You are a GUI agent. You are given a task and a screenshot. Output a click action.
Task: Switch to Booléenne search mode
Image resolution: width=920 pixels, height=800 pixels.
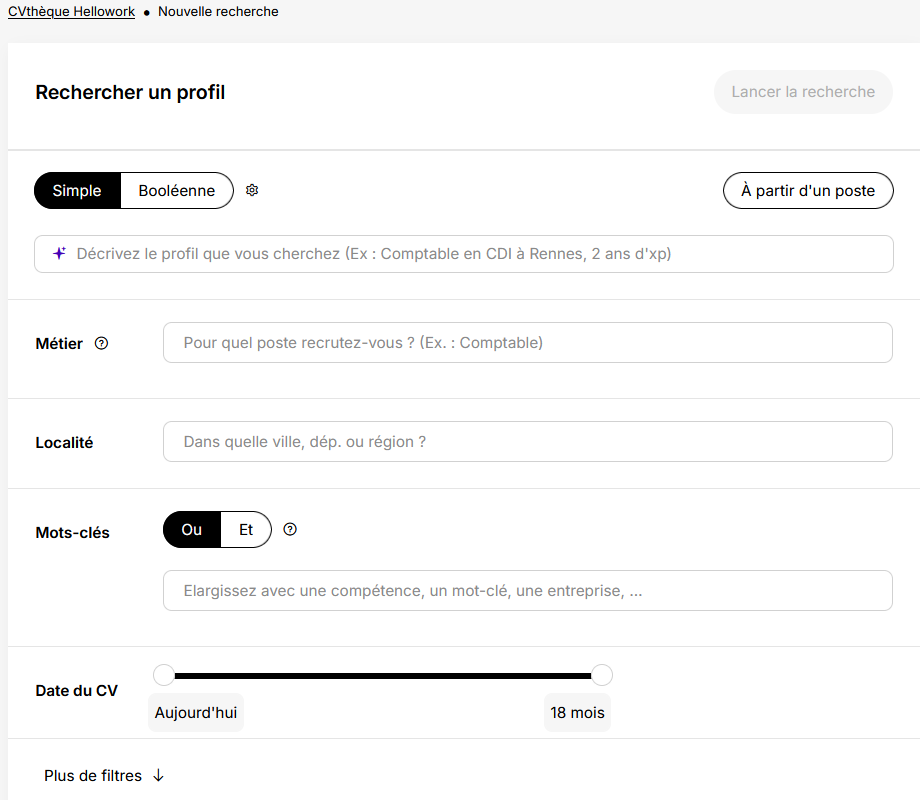tap(177, 191)
